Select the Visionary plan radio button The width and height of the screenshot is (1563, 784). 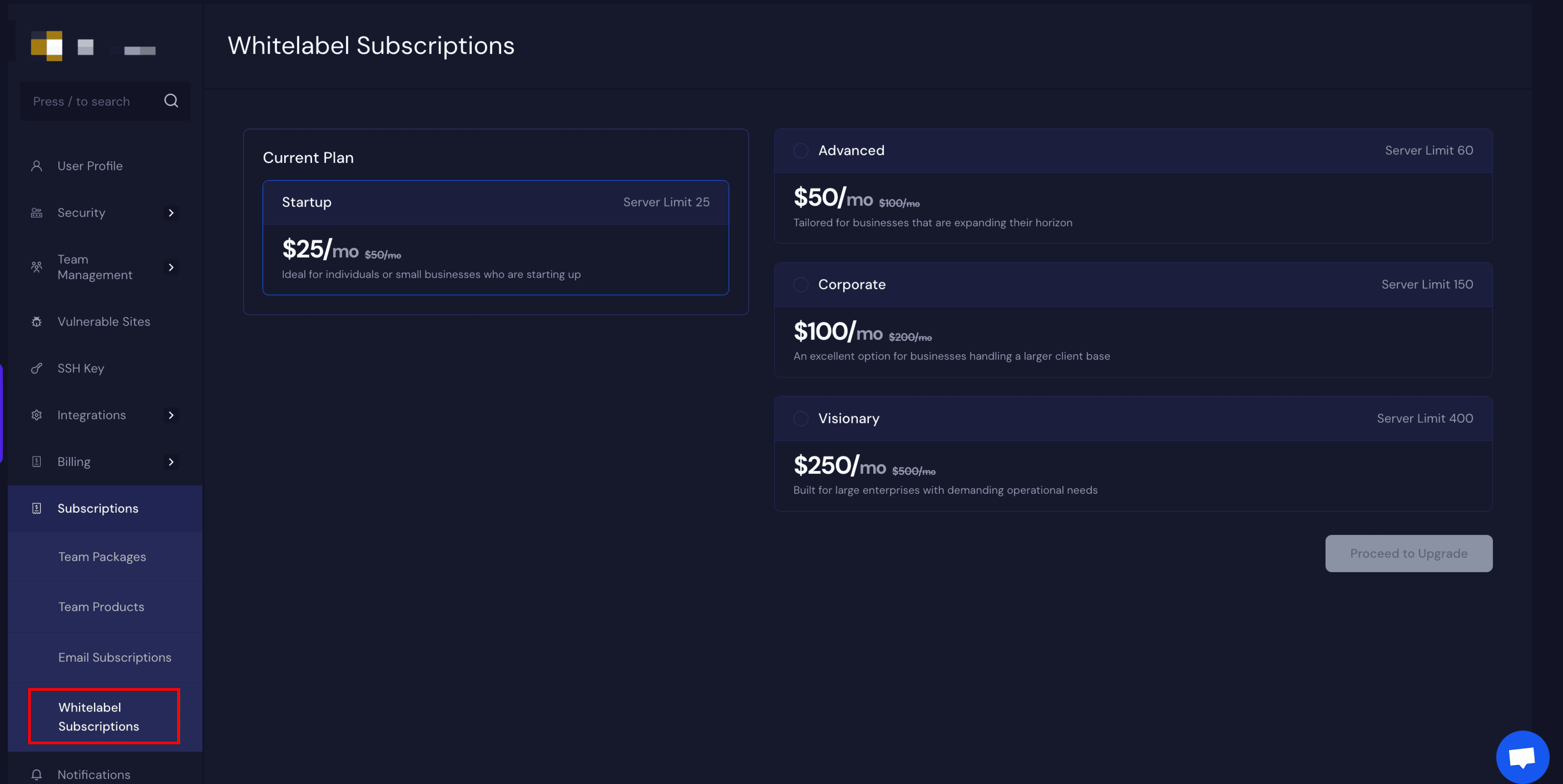coord(800,418)
